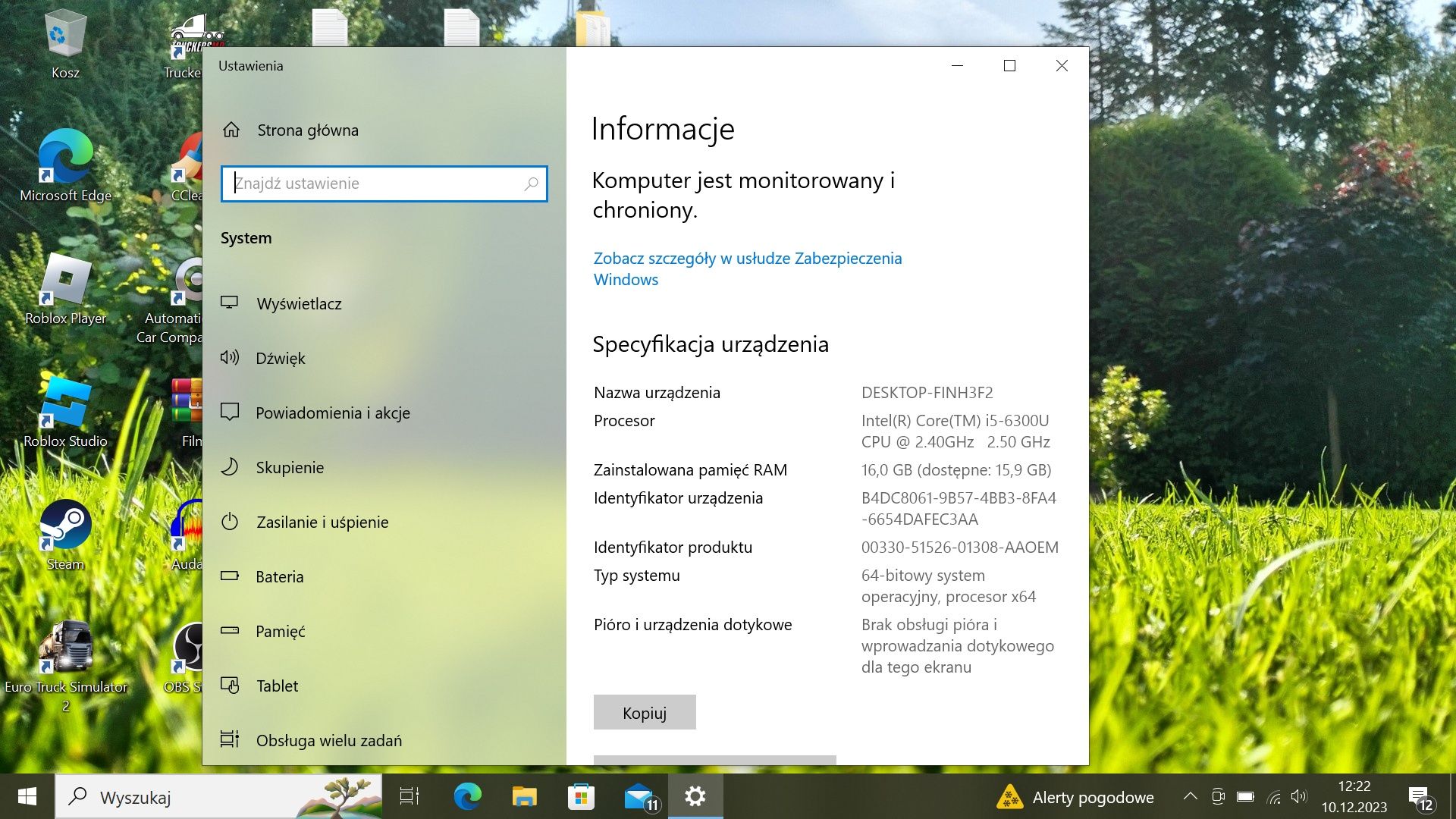This screenshot has width=1456, height=819.
Task: Open the Action Center notifications icon
Action: click(1420, 797)
